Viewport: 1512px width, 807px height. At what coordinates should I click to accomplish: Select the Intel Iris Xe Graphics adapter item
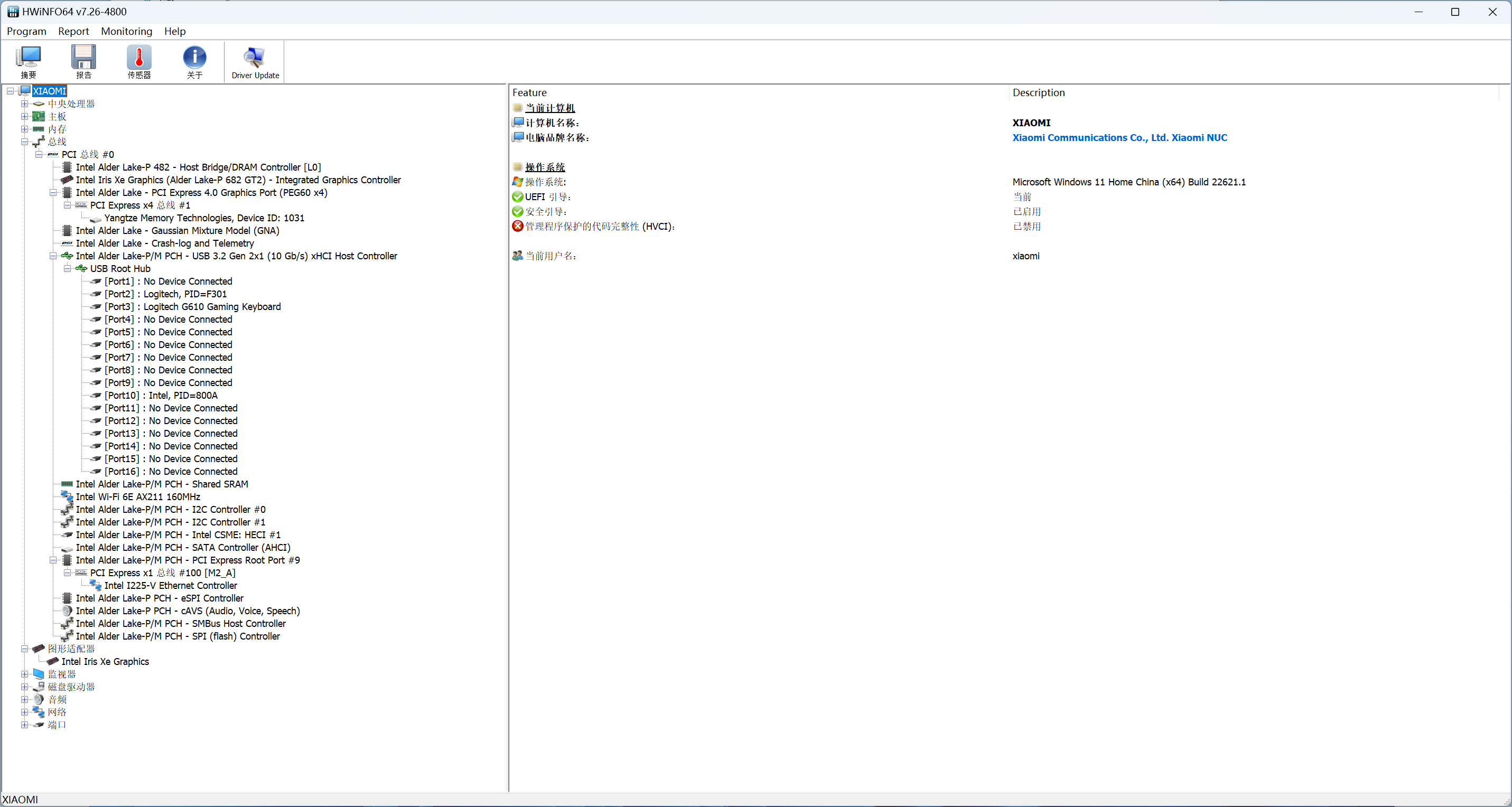[105, 661]
